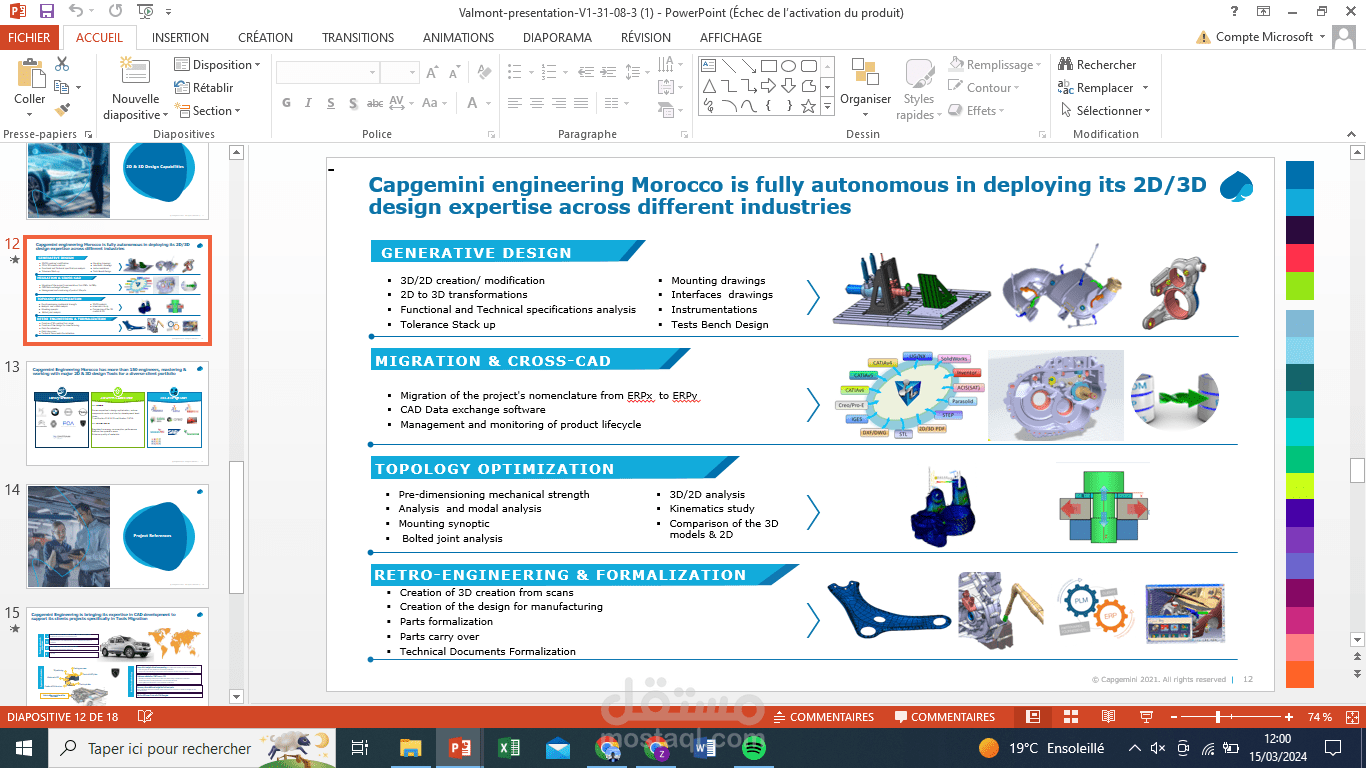Click the Organiser arrange icon

(865, 72)
